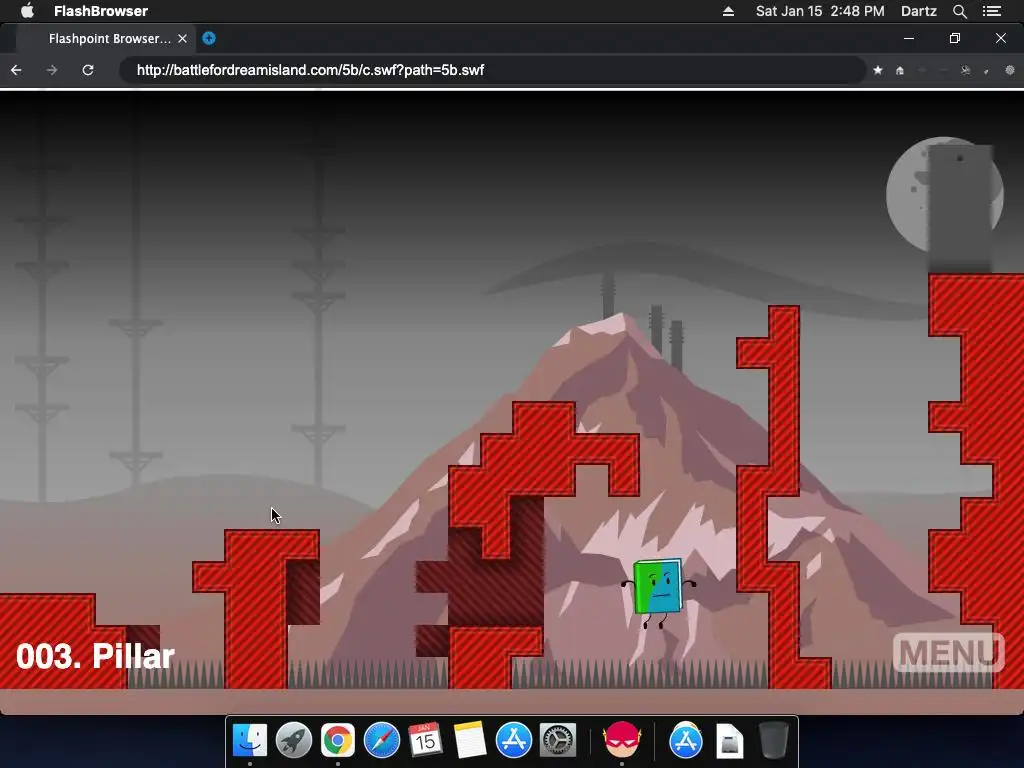Open the disk image file in dock
This screenshot has height=768, width=1024.
[729, 741]
